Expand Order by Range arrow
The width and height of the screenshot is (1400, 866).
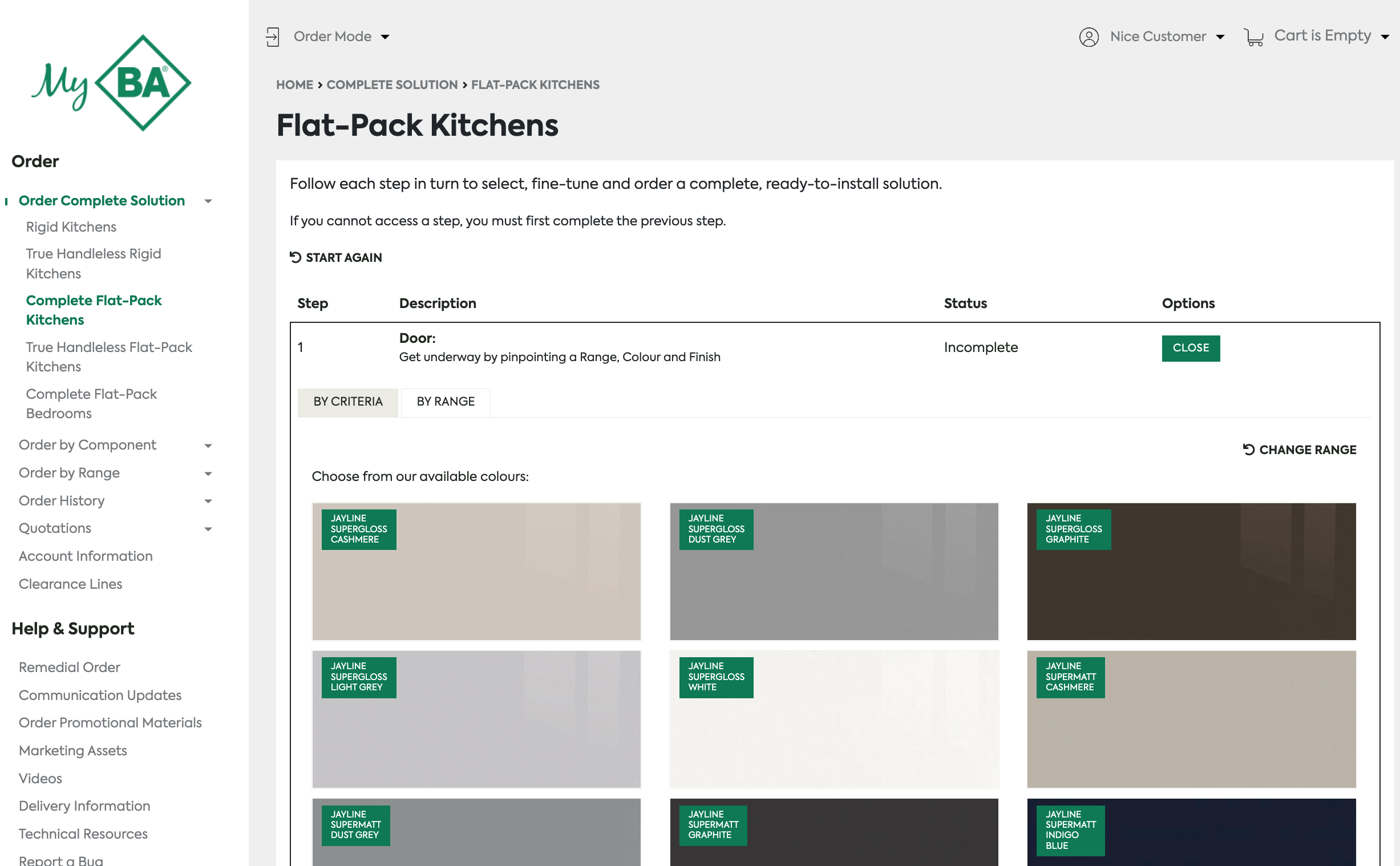tap(208, 474)
